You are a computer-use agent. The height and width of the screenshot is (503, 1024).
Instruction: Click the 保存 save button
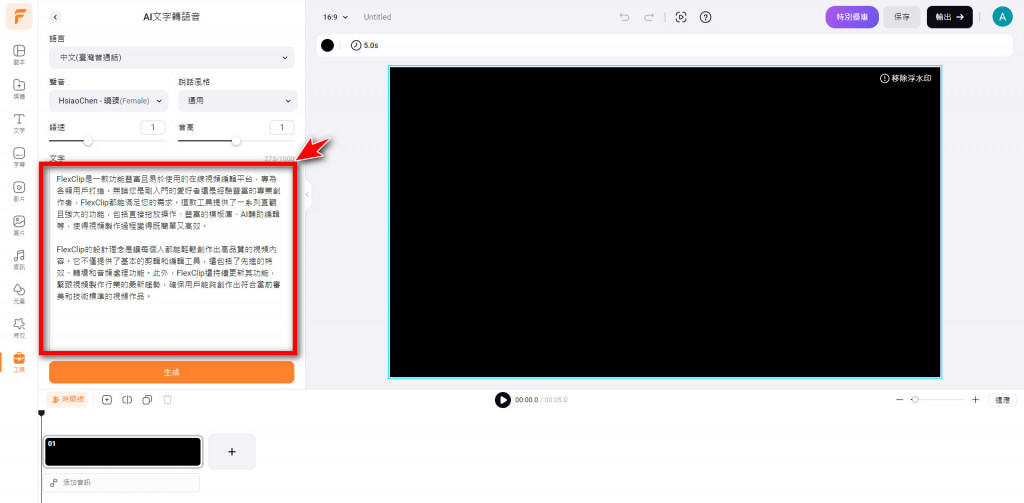[902, 17]
